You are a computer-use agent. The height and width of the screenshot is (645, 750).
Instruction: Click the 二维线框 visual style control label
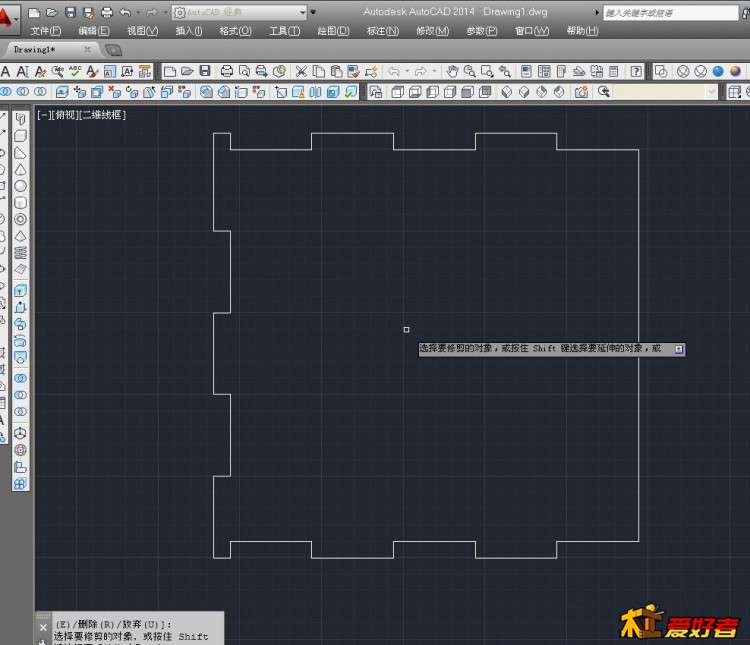point(102,115)
